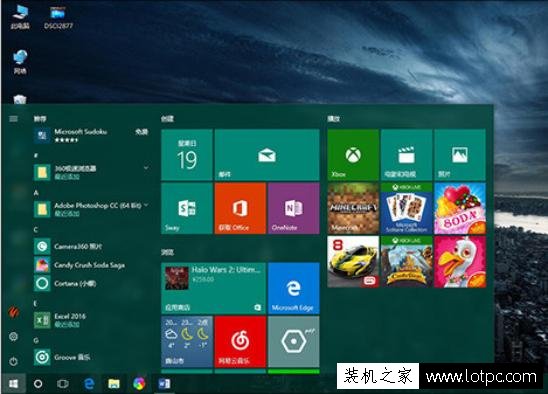Image resolution: width=548 pixels, height=394 pixels.
Task: Click the Windows Start button
Action: 13,384
